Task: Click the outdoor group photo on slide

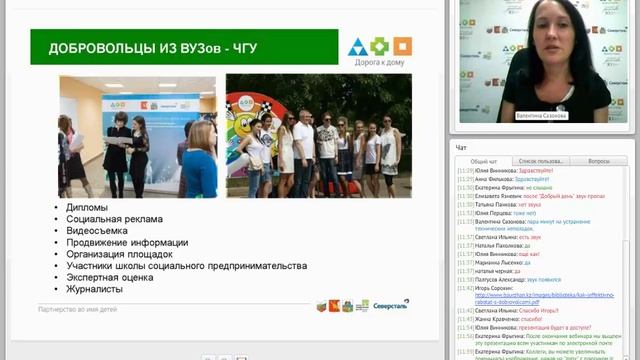Action: coord(319,136)
